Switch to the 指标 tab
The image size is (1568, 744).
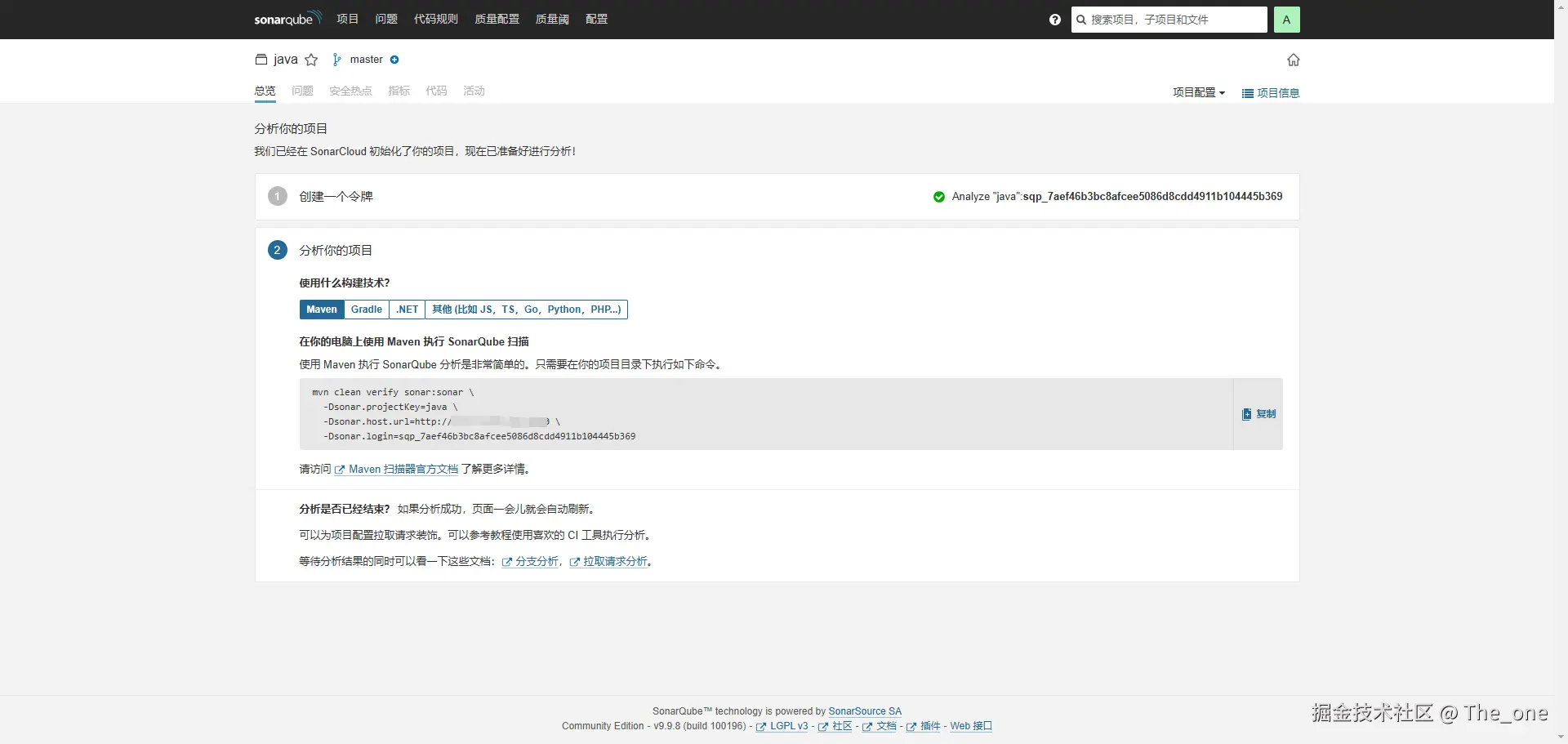(x=399, y=91)
